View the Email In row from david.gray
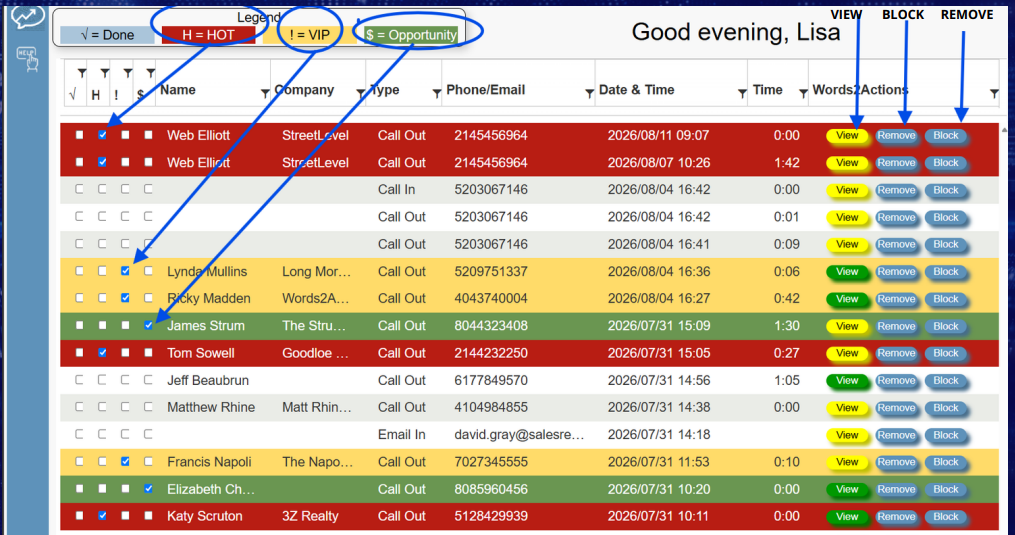Image resolution: width=1015 pixels, height=535 pixels. pyautogui.click(x=847, y=435)
